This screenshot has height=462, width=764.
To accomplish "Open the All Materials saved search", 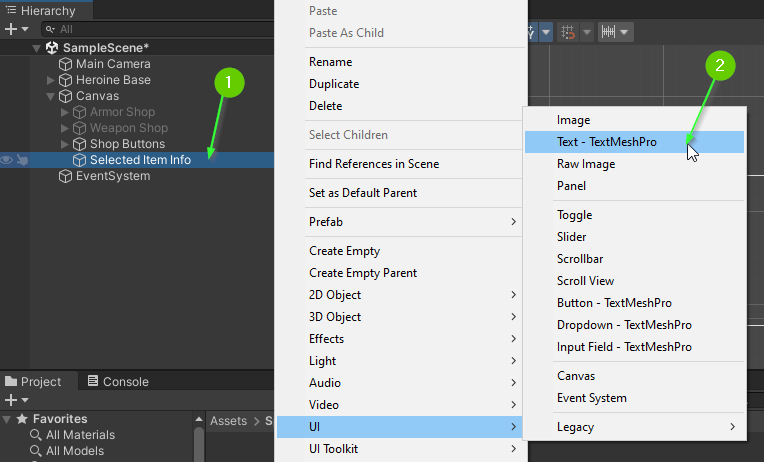I will click(x=73, y=435).
